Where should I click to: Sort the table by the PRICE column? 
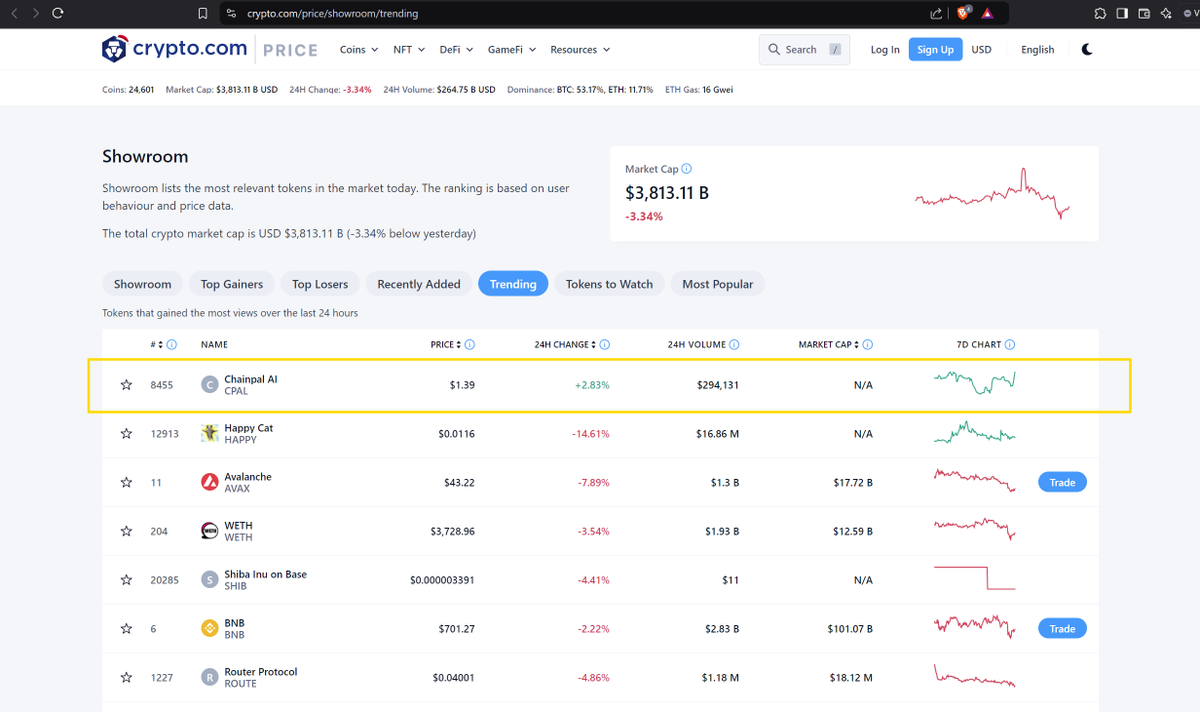pos(446,344)
